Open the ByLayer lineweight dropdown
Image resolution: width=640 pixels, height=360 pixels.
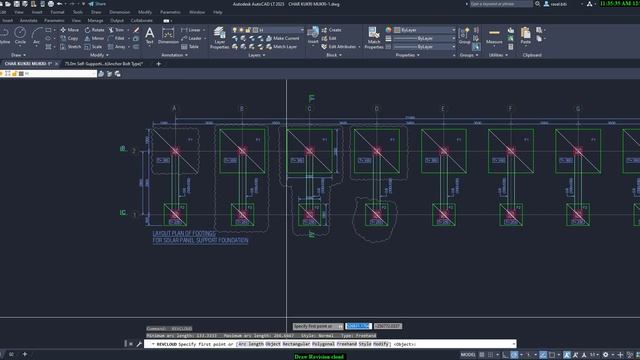click(x=424, y=38)
